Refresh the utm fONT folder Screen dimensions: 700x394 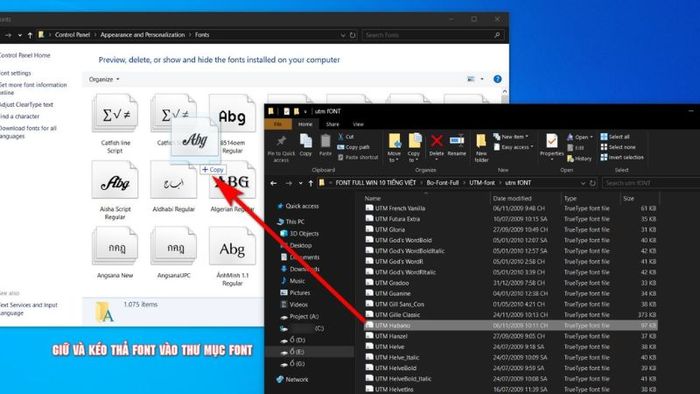click(592, 183)
